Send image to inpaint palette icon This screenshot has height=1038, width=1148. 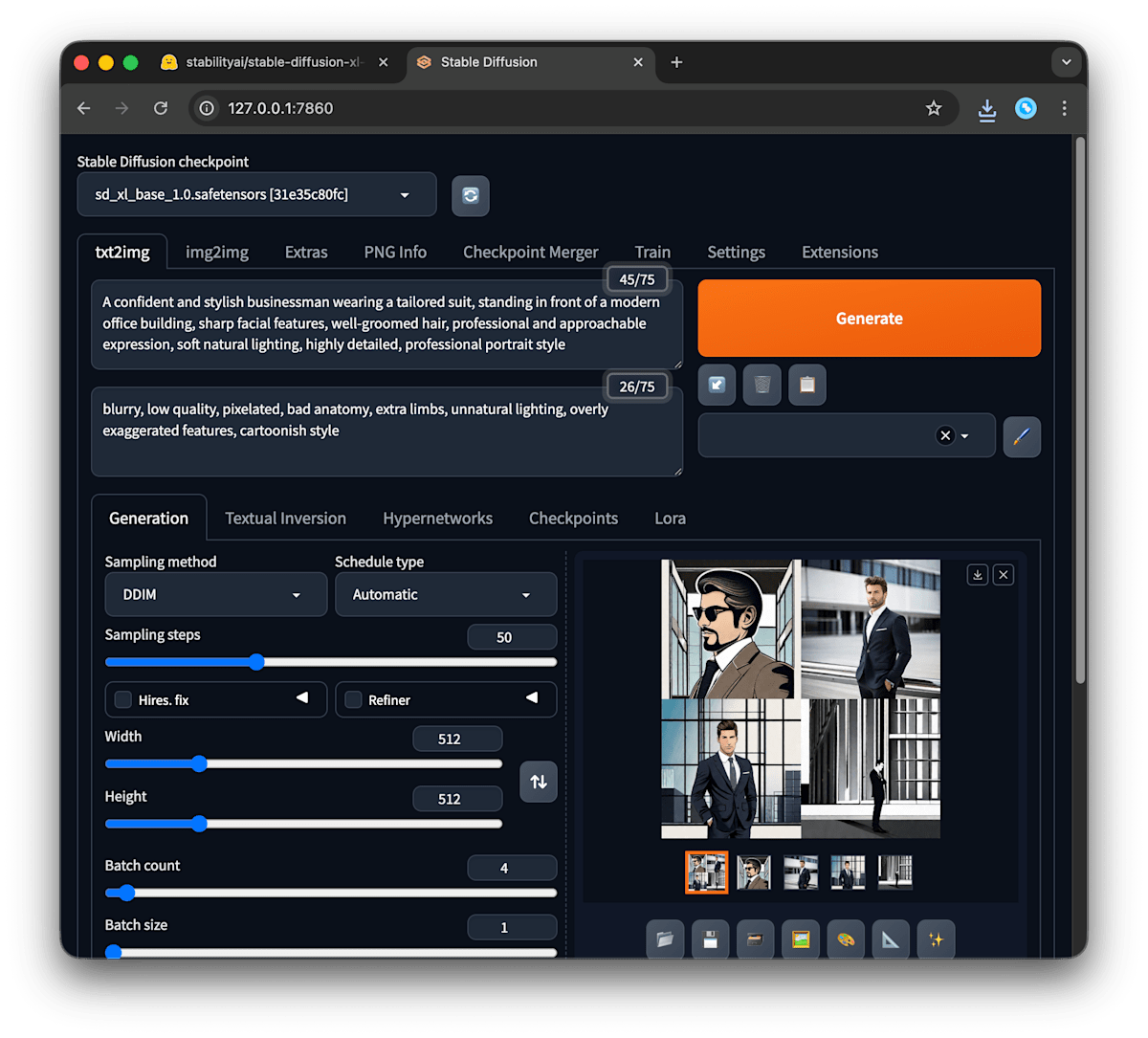pyautogui.click(x=846, y=939)
